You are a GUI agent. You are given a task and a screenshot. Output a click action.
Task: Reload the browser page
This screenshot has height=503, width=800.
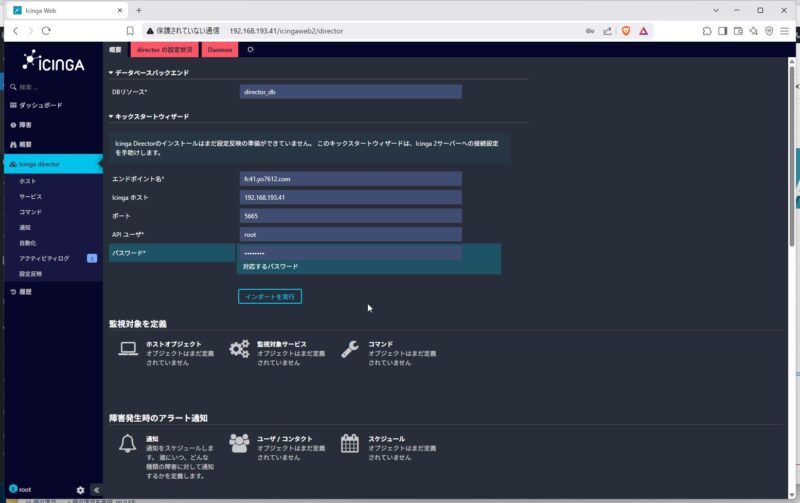(x=46, y=31)
